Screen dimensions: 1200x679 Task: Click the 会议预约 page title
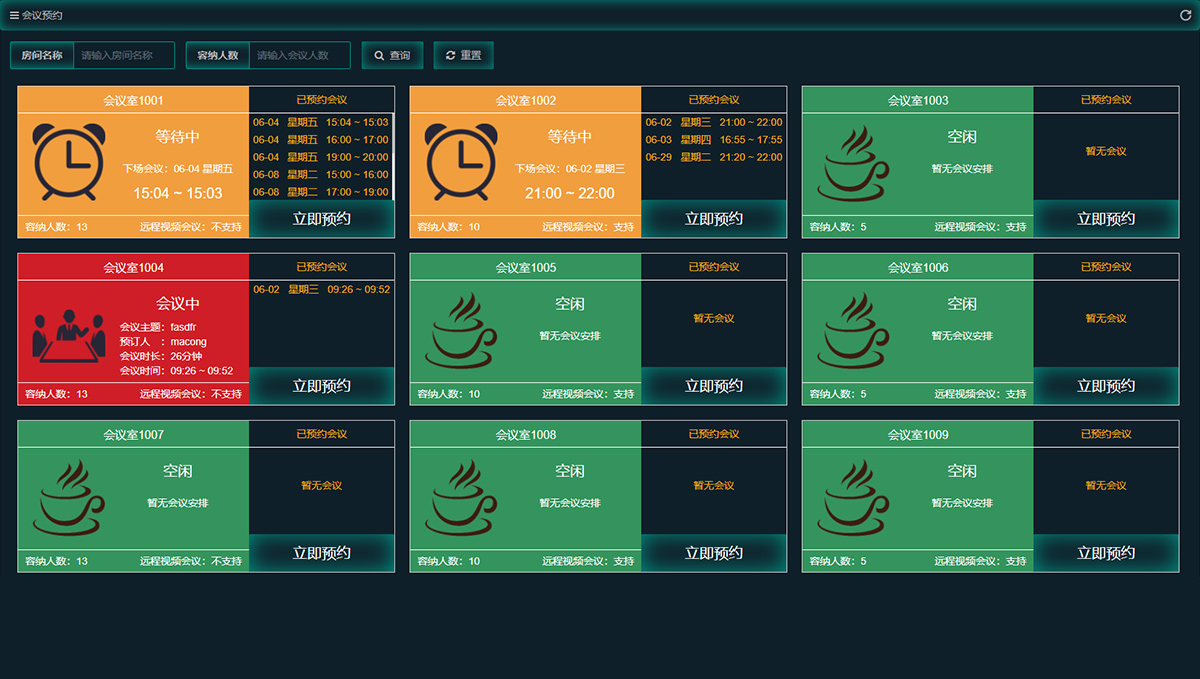click(x=42, y=16)
